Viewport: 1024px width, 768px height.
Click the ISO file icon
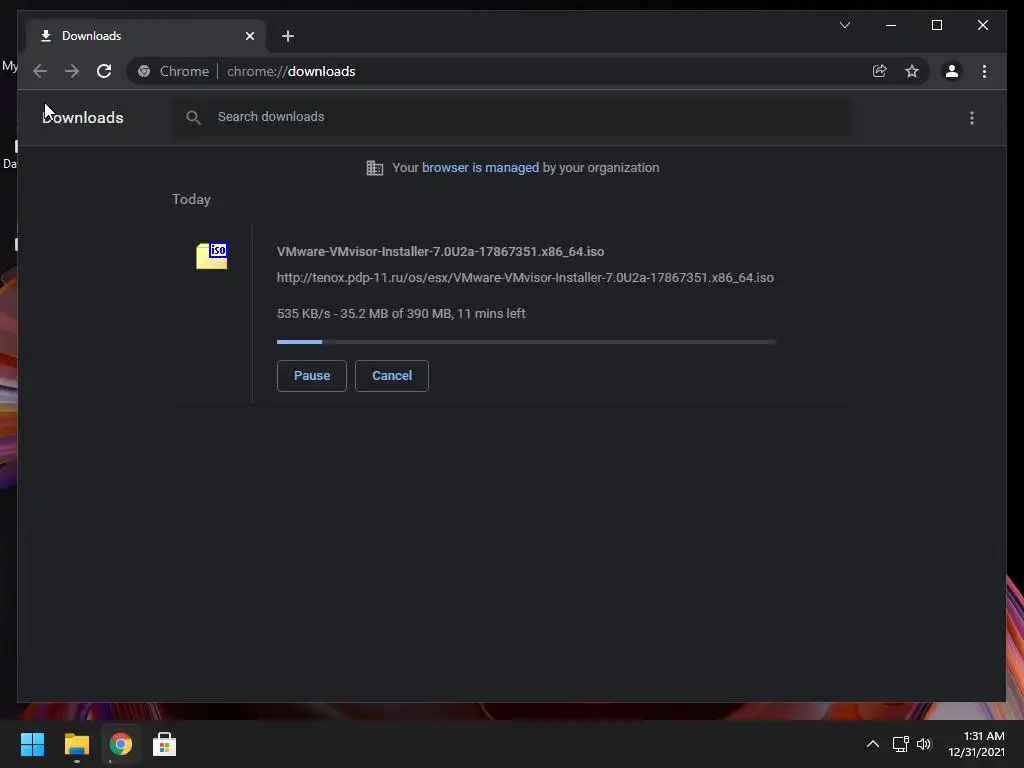[212, 255]
